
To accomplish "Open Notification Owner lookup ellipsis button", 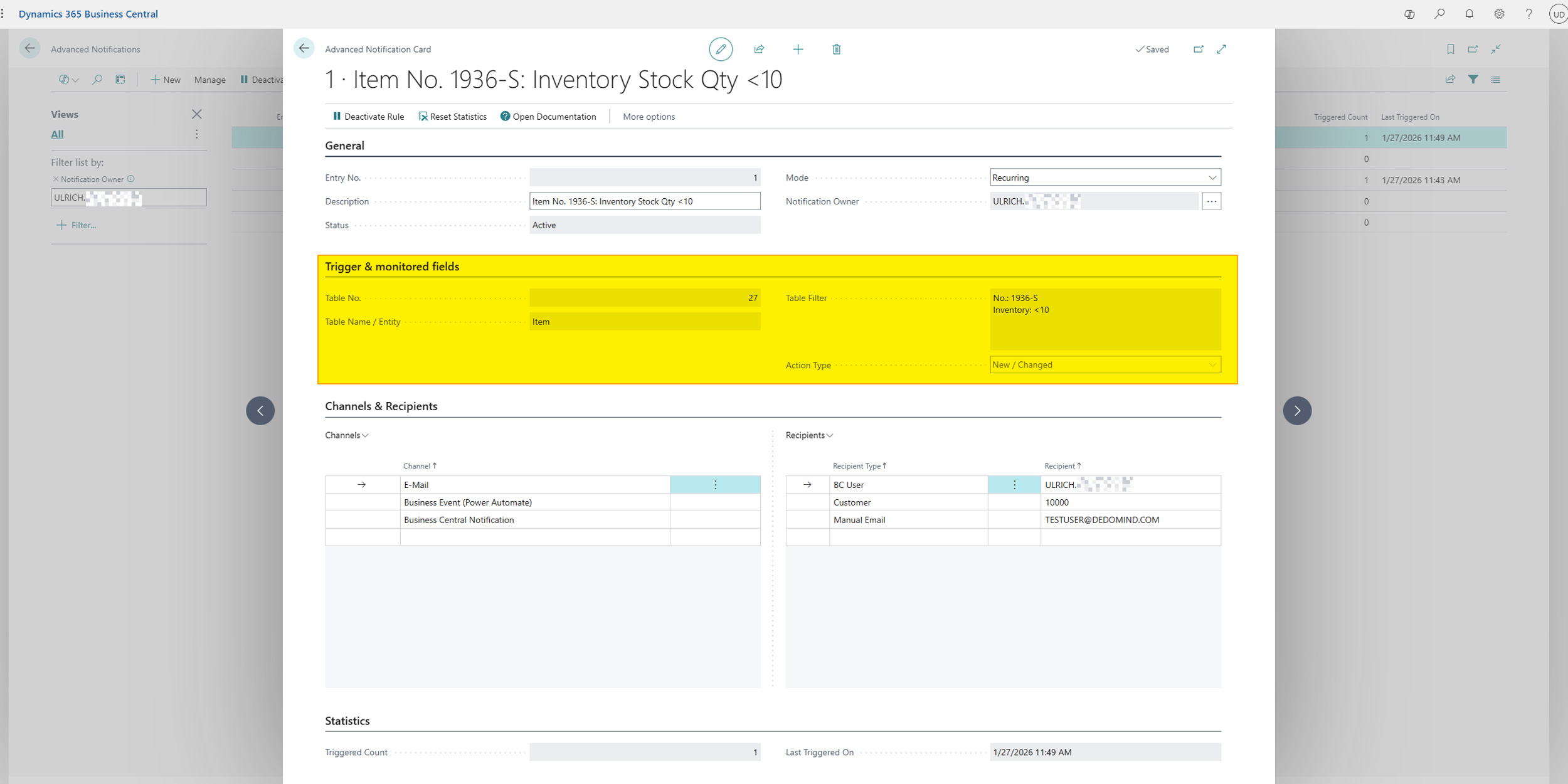I will (x=1211, y=201).
